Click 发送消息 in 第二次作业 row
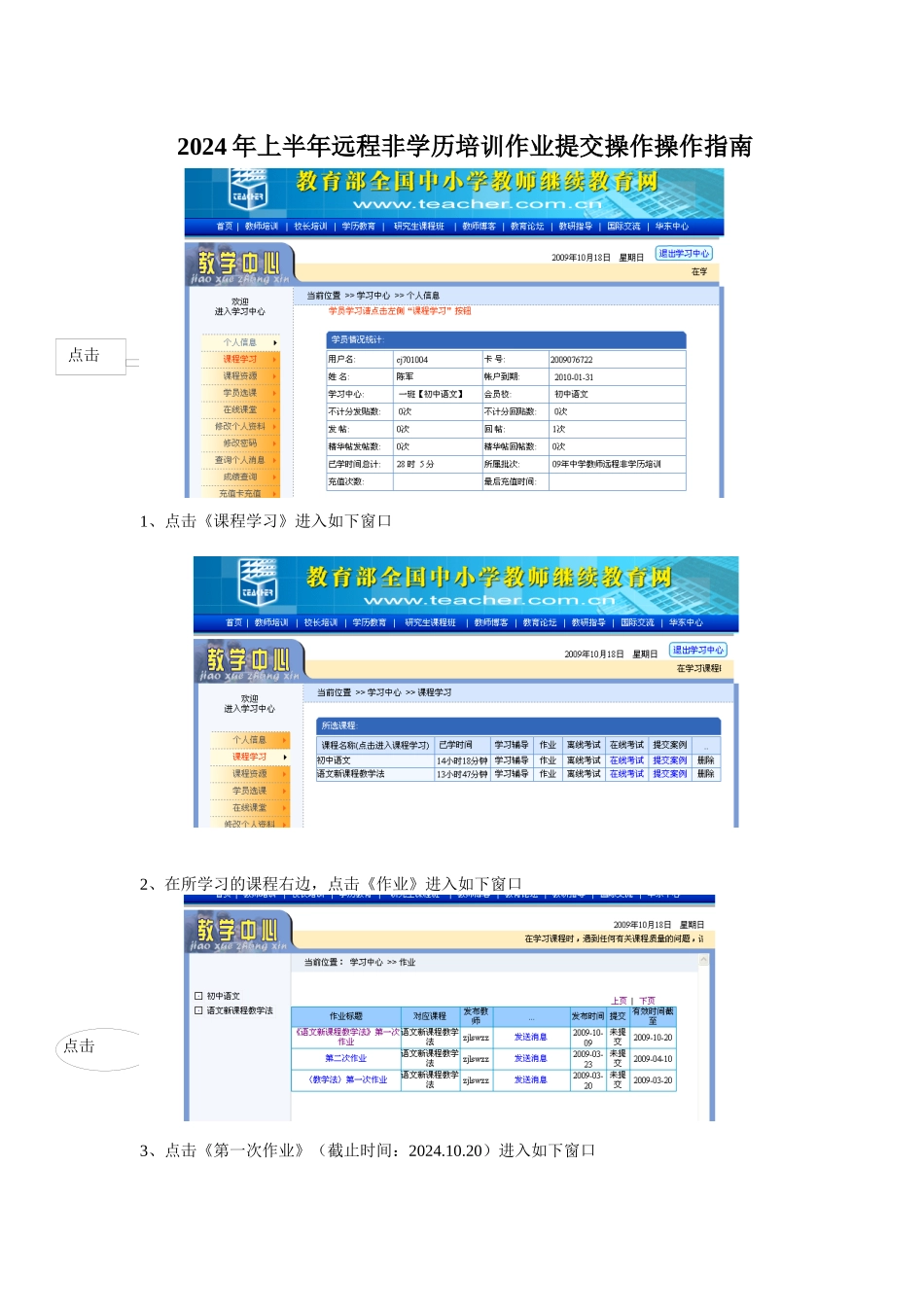Image resolution: width=924 pixels, height=1307 pixels. [x=531, y=1058]
